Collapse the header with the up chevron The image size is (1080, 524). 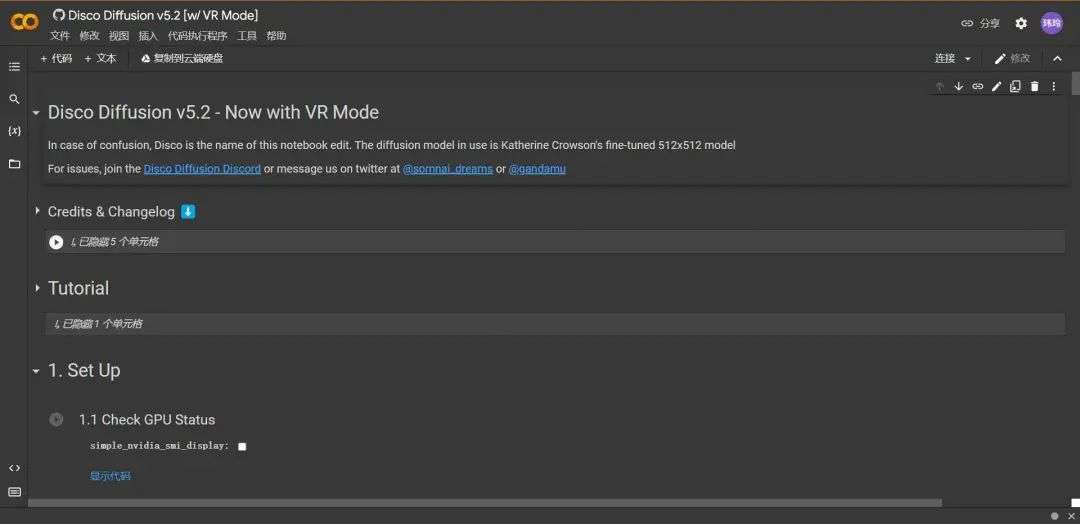(1057, 59)
